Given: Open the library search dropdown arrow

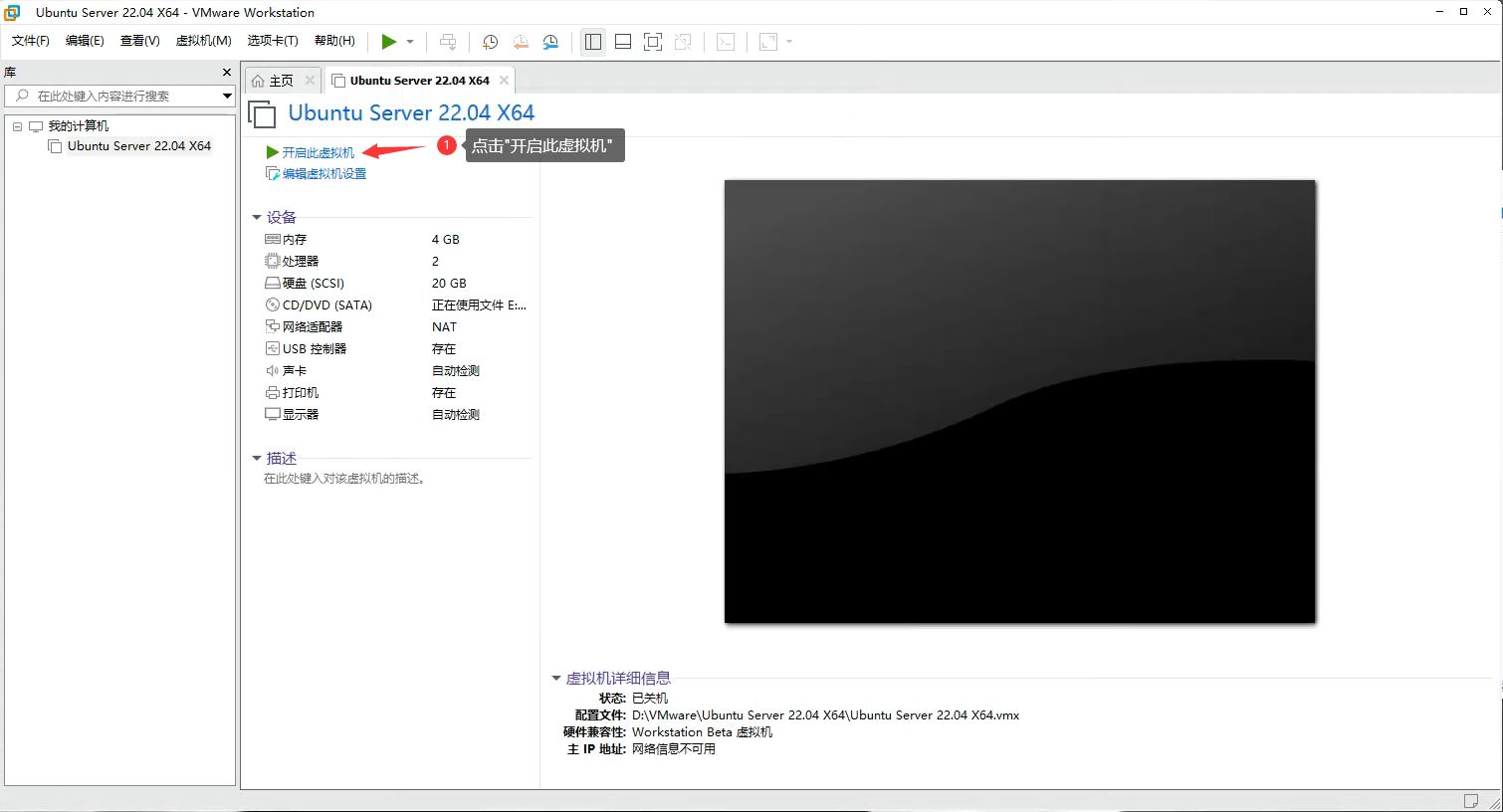Looking at the screenshot, I should pos(227,96).
